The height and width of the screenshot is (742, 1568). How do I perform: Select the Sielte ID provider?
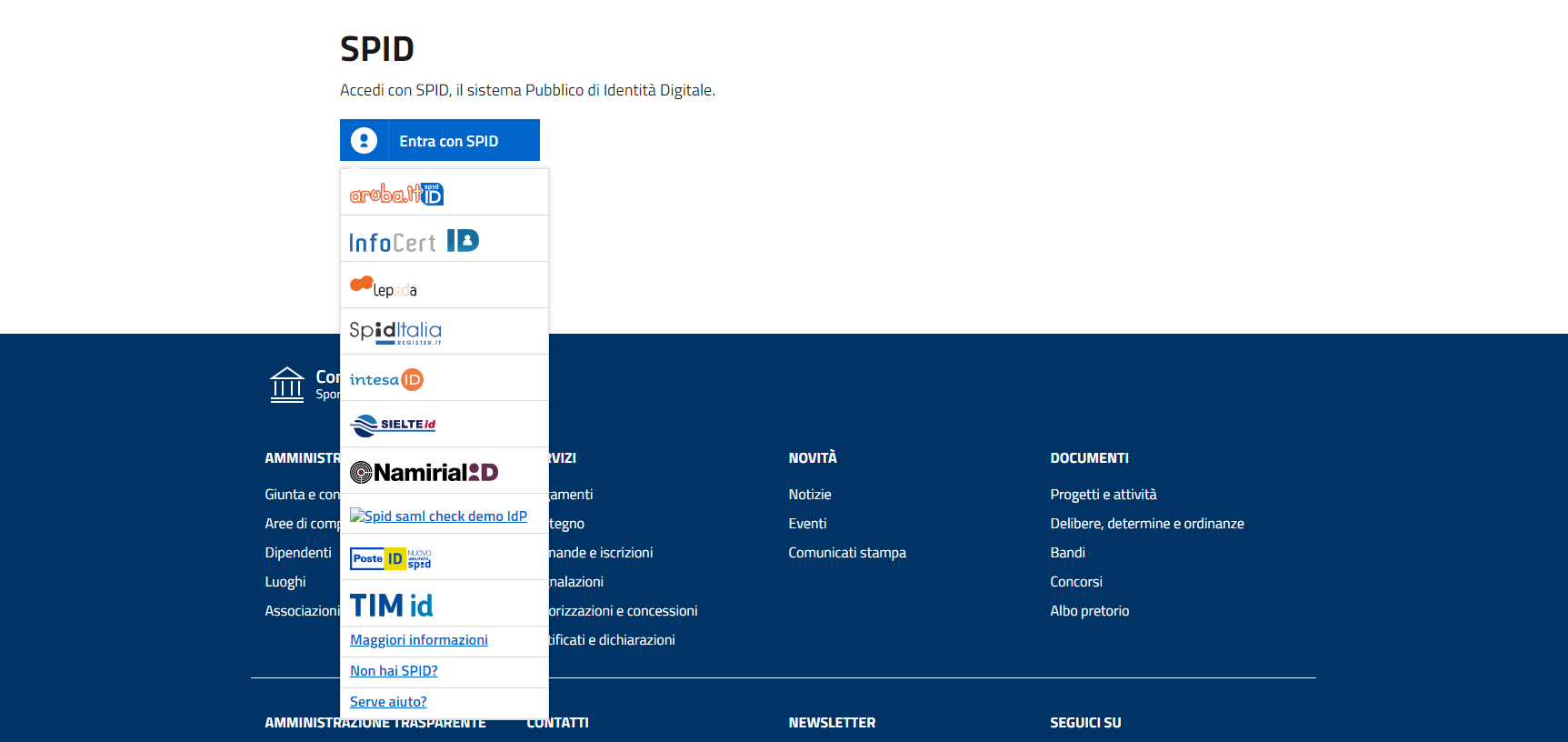(x=393, y=425)
